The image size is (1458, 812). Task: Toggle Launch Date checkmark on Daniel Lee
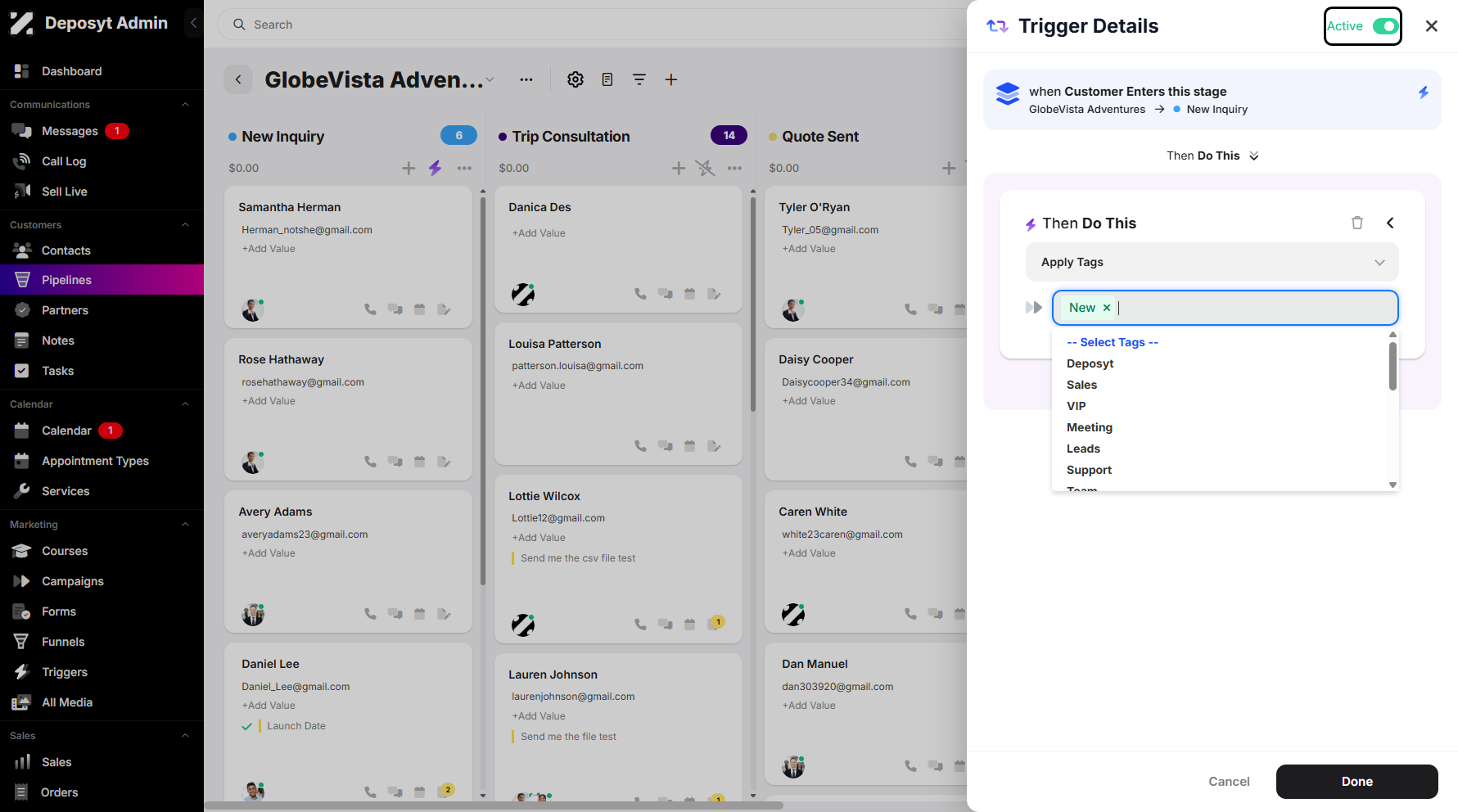[246, 726]
